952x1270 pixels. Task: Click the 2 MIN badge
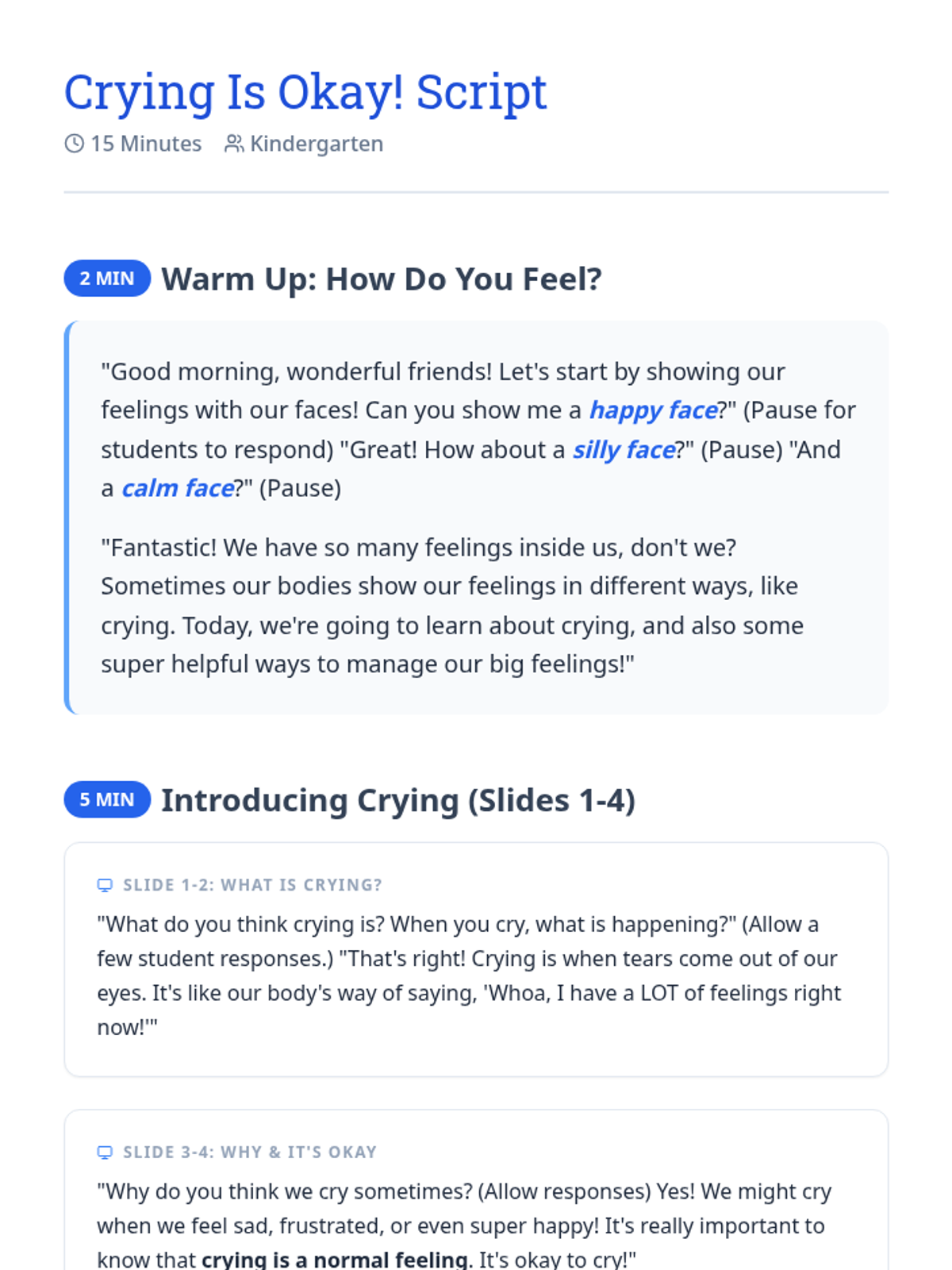click(x=107, y=279)
